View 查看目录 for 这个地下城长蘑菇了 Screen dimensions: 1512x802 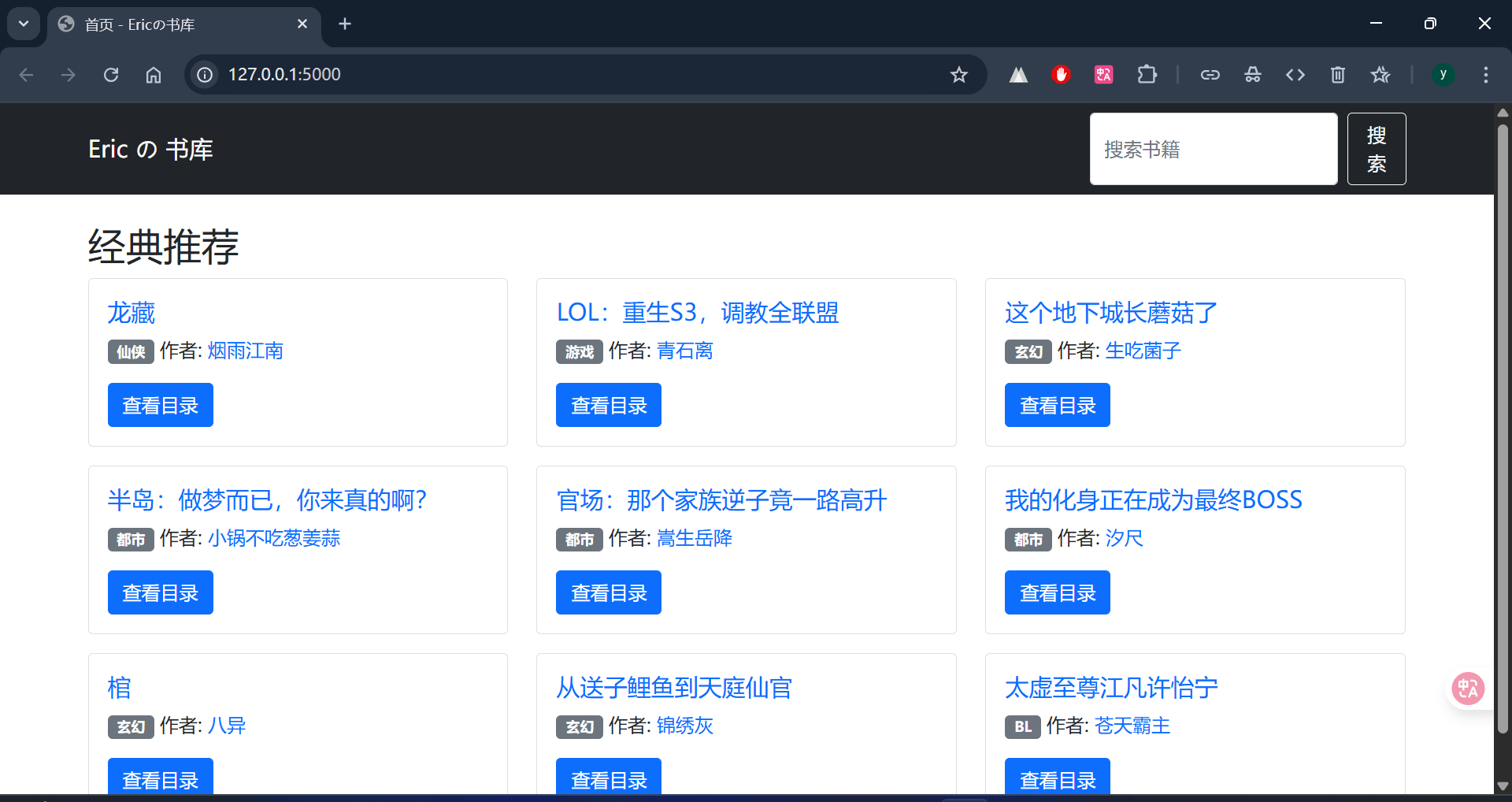click(1058, 405)
